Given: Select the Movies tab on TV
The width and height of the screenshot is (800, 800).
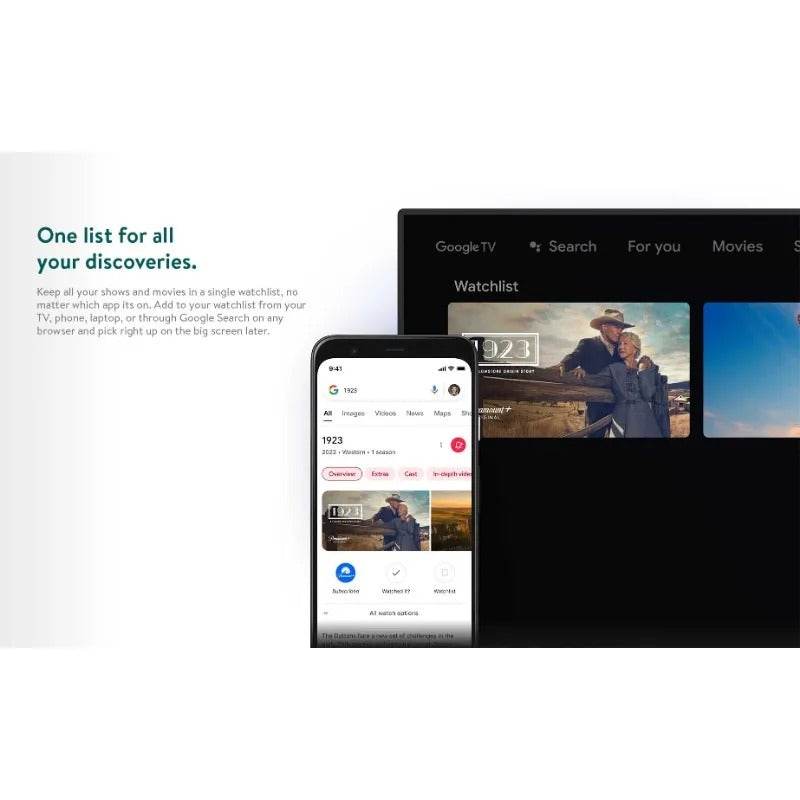Looking at the screenshot, I should click(x=737, y=247).
